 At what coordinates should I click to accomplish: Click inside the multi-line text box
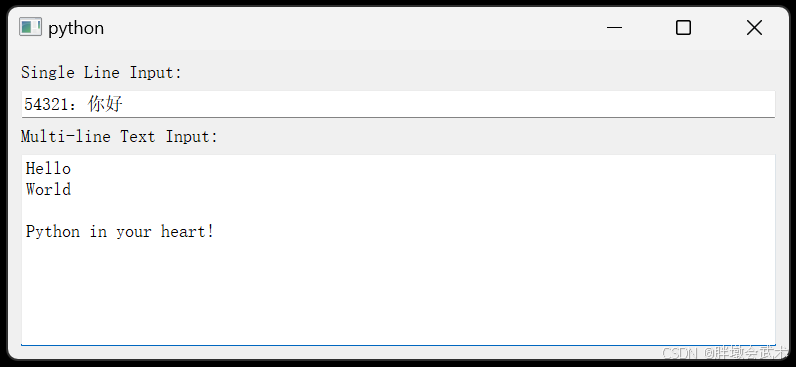coord(398,250)
